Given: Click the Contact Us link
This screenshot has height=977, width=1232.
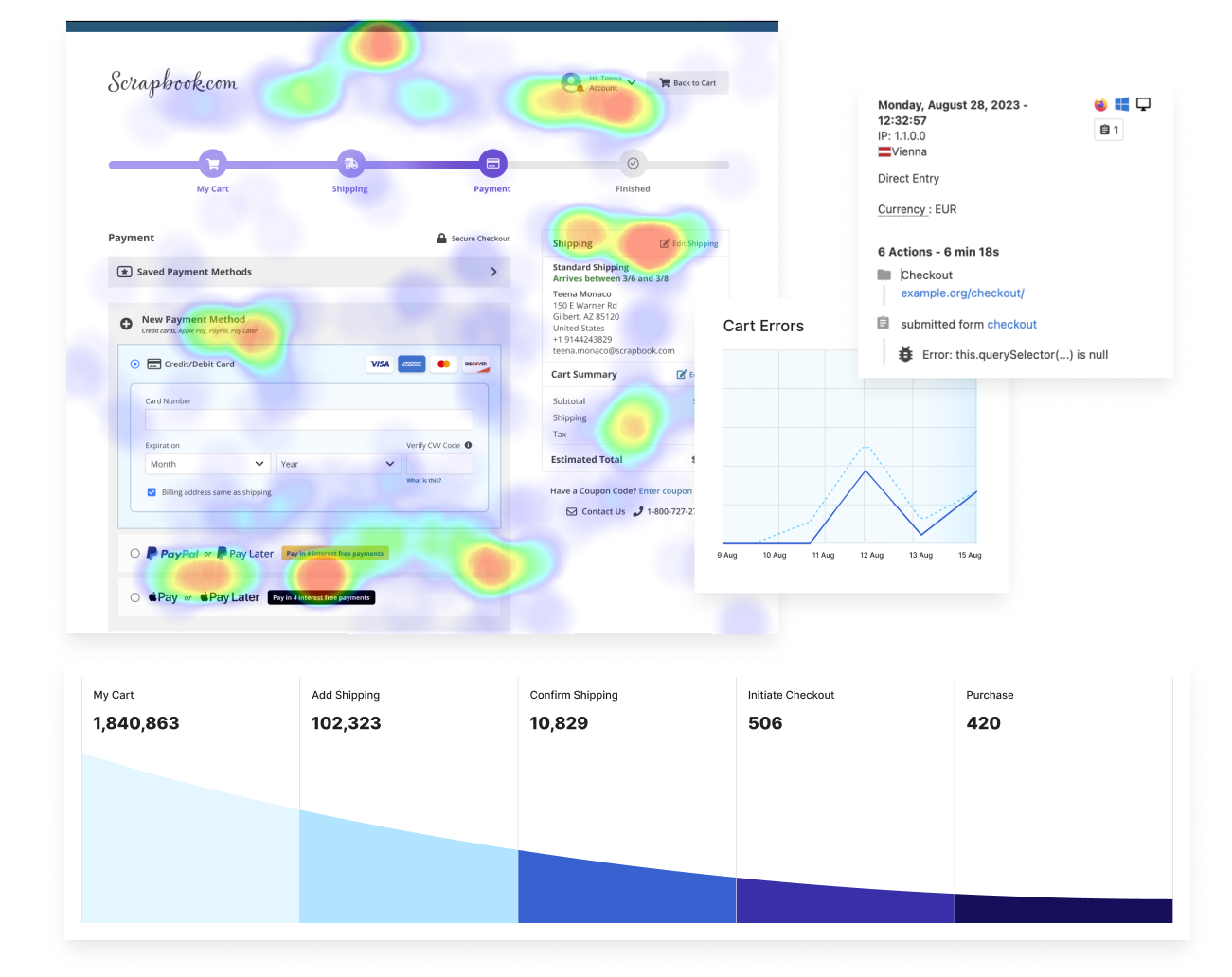Looking at the screenshot, I should click(x=596, y=512).
